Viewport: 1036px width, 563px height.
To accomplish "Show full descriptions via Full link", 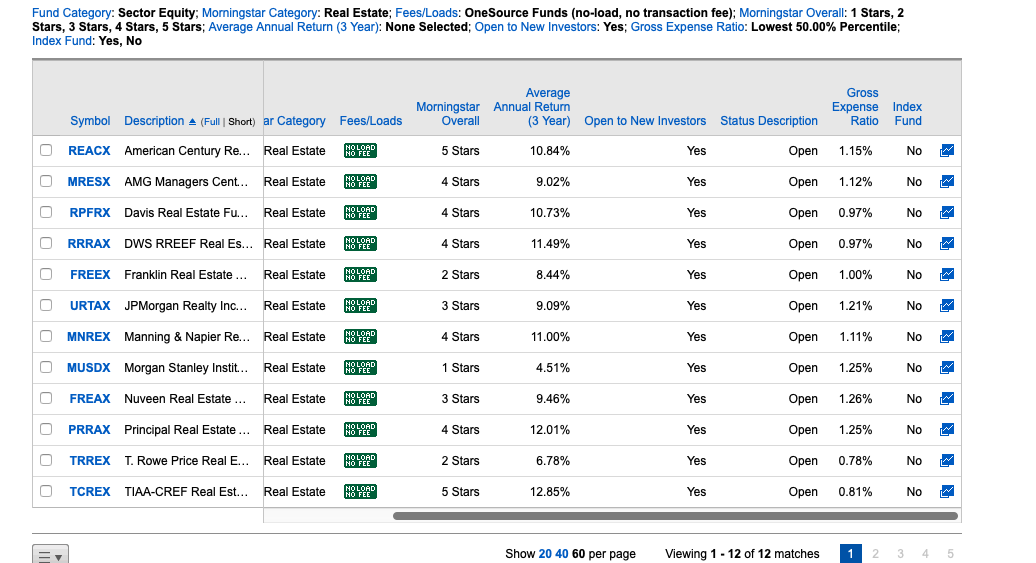I will pyautogui.click(x=211, y=122).
